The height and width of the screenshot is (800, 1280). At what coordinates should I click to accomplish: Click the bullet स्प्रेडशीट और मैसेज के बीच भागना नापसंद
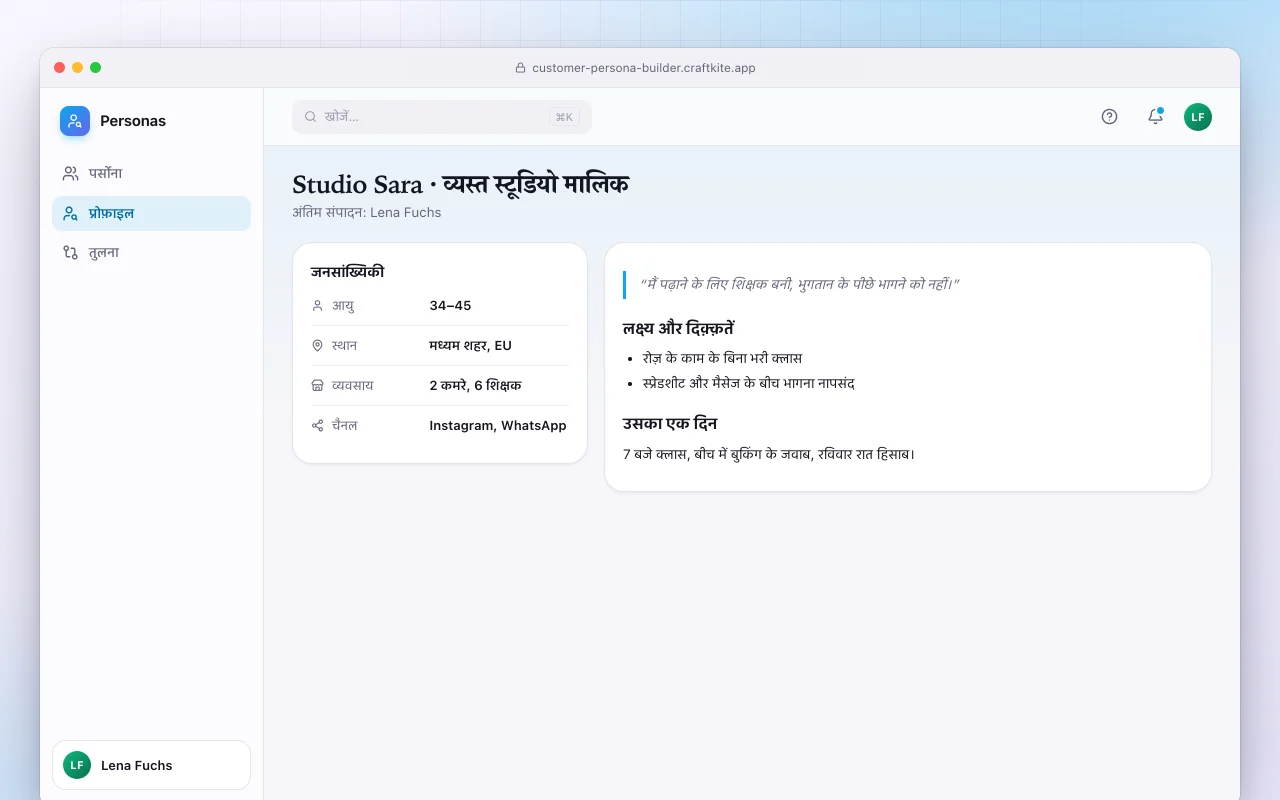(749, 383)
